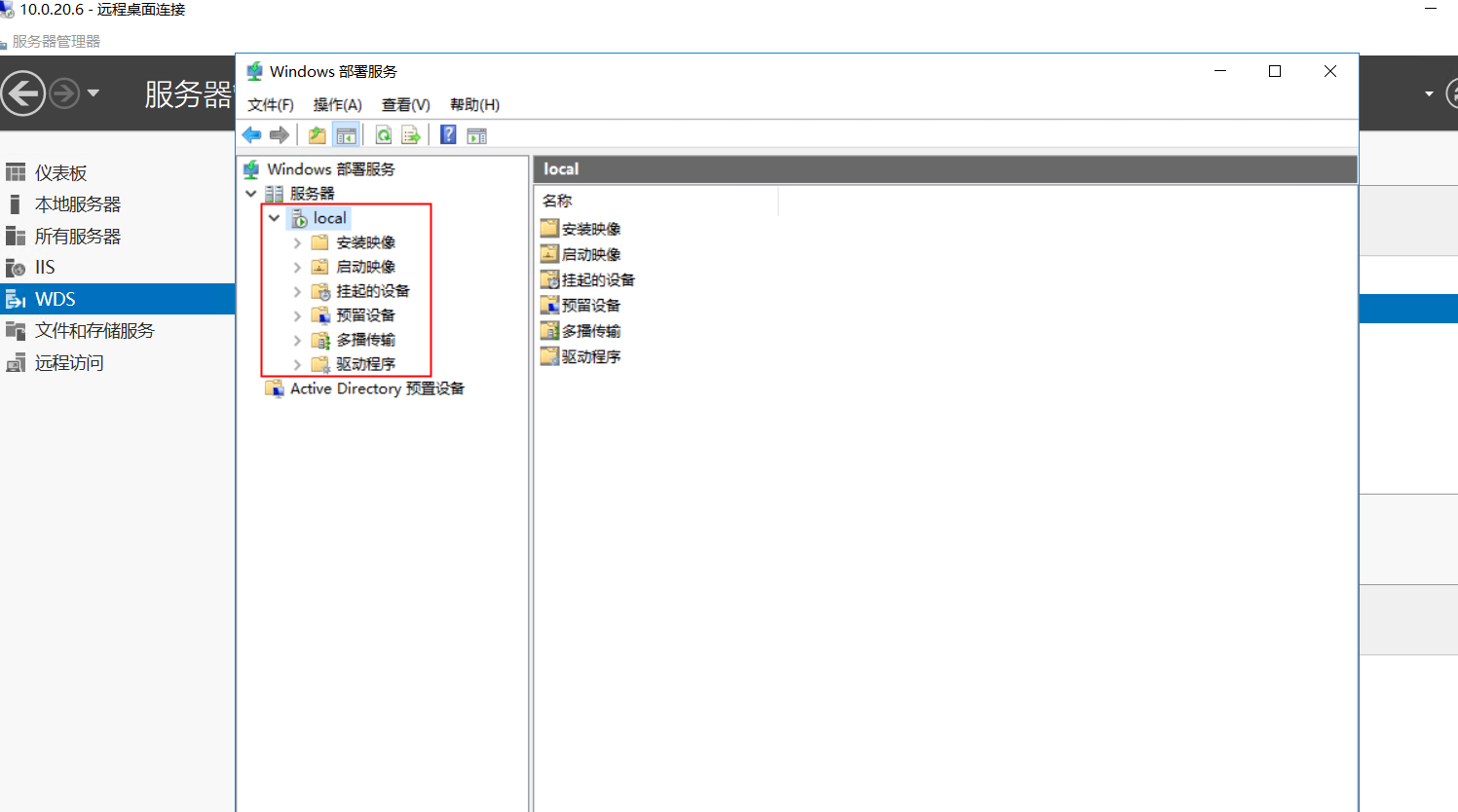Click the 文件和存储服务 icon in sidebar
The width and height of the screenshot is (1458, 812).
click(x=16, y=331)
